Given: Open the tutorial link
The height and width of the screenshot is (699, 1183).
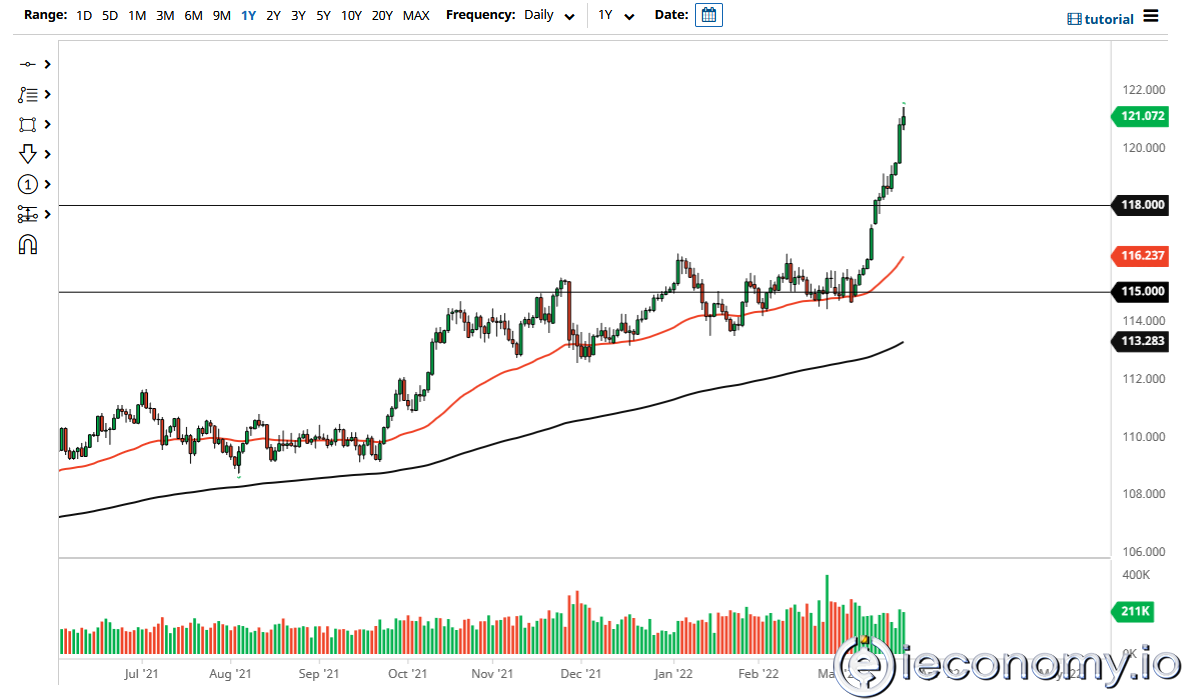Looking at the screenshot, I should coord(1107,18).
